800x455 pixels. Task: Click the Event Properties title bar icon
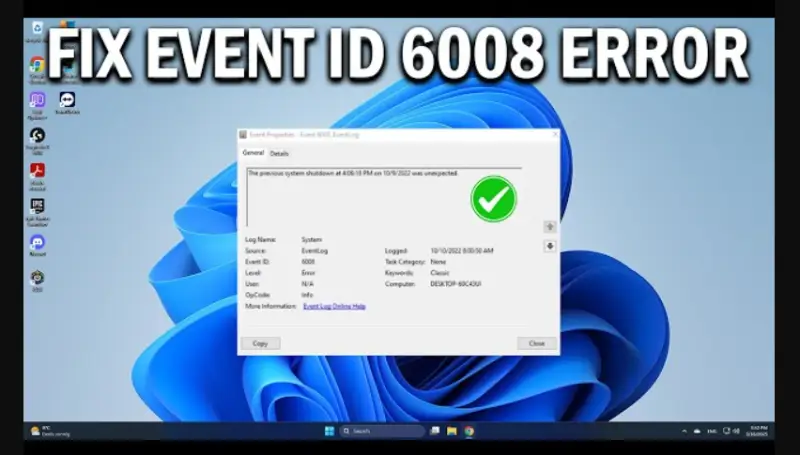coord(243,135)
